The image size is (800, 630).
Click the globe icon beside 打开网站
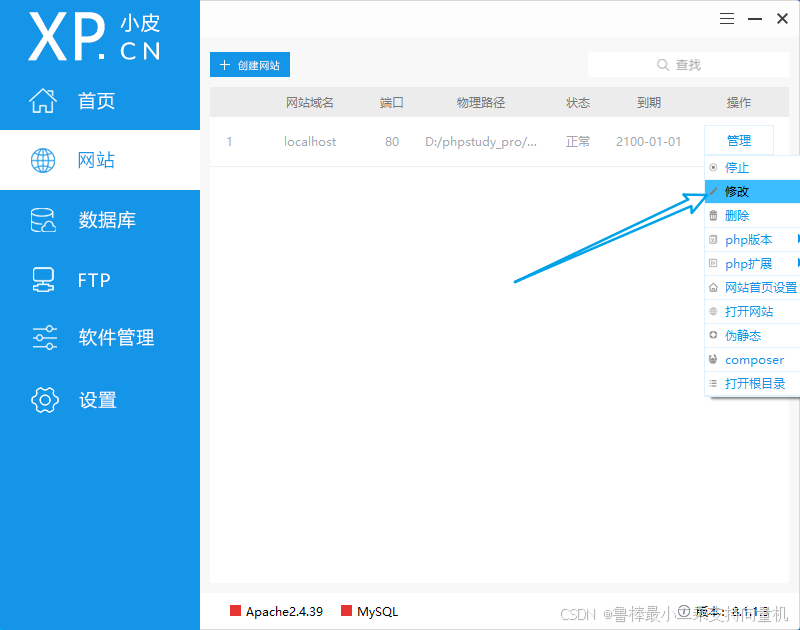click(713, 311)
